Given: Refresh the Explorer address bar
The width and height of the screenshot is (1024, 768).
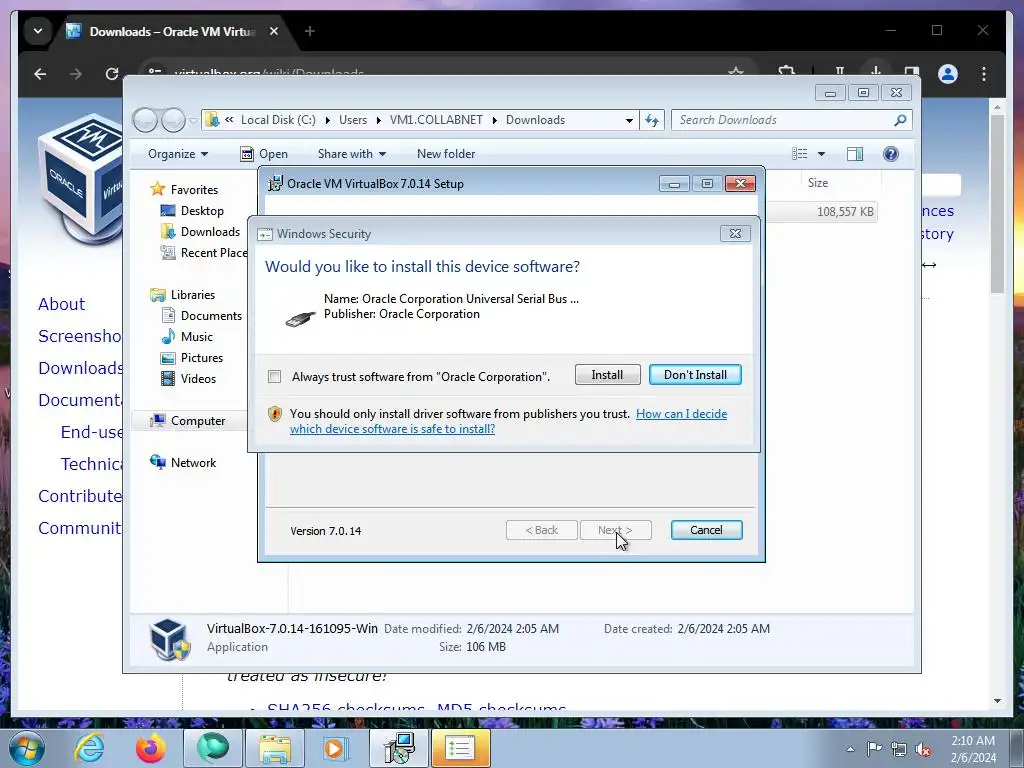Looking at the screenshot, I should (x=652, y=120).
